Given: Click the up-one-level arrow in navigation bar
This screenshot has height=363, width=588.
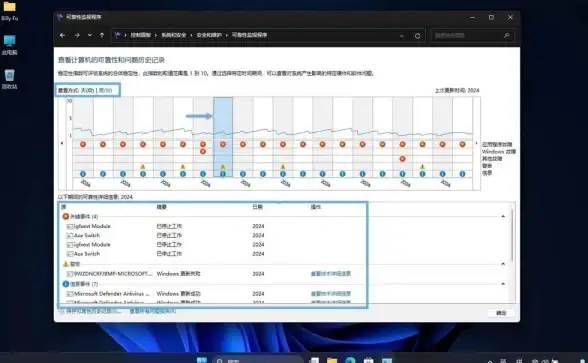Looking at the screenshot, I should tap(102, 35).
